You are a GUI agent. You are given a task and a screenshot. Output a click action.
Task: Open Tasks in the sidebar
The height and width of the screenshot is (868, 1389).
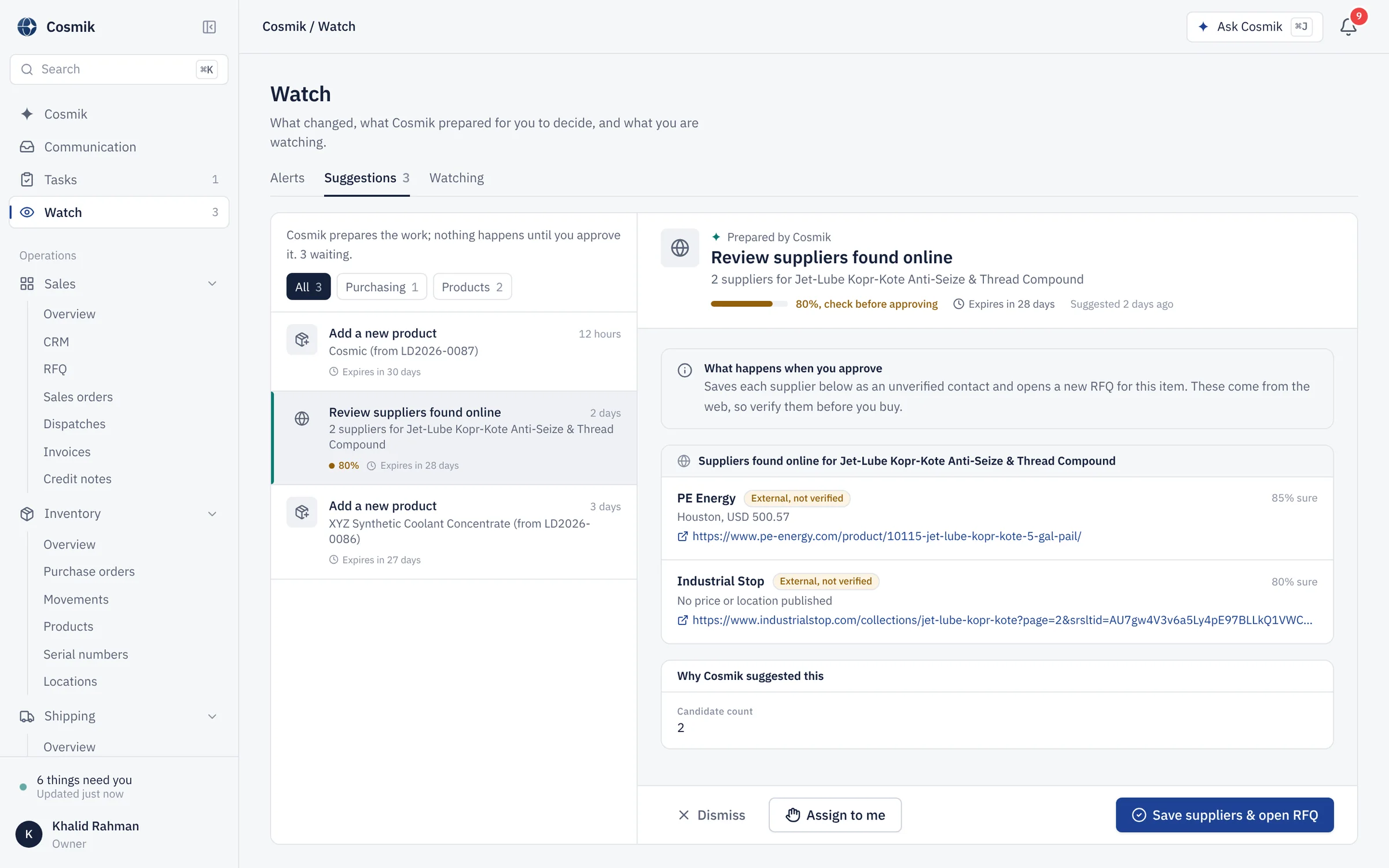[119, 179]
